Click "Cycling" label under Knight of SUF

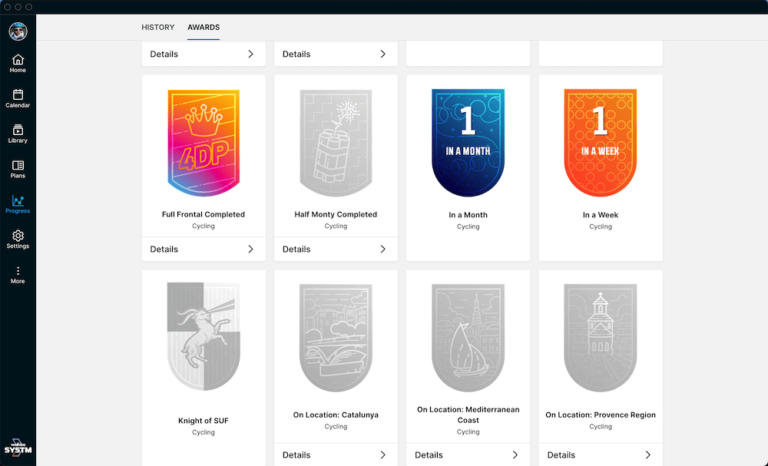(x=203, y=432)
